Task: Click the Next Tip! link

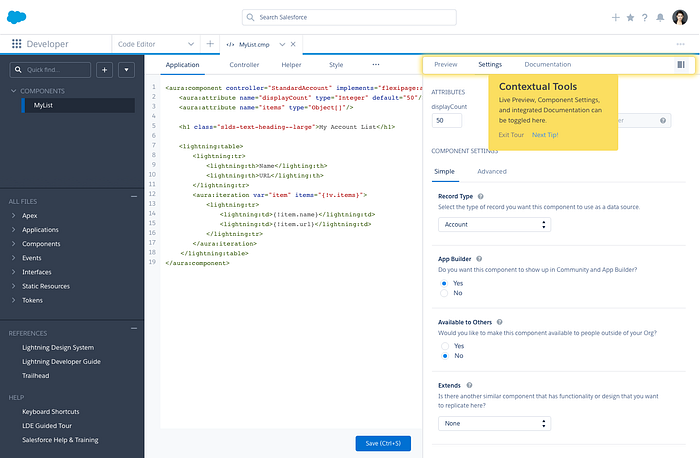Action: click(545, 134)
